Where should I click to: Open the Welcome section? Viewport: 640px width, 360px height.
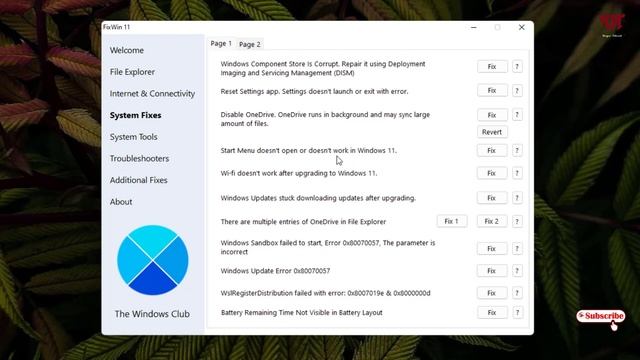(127, 50)
